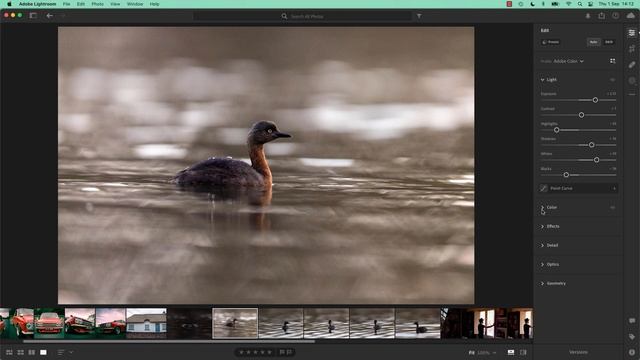Switch to Photo Grid view
The image size is (640, 360).
point(9,352)
